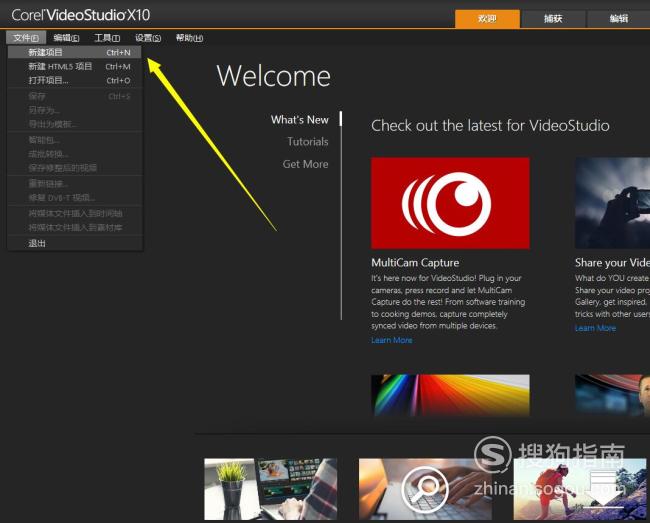The width and height of the screenshot is (650, 523).
Task: Open the rainbow color spectrum thumbnail
Action: [450, 395]
